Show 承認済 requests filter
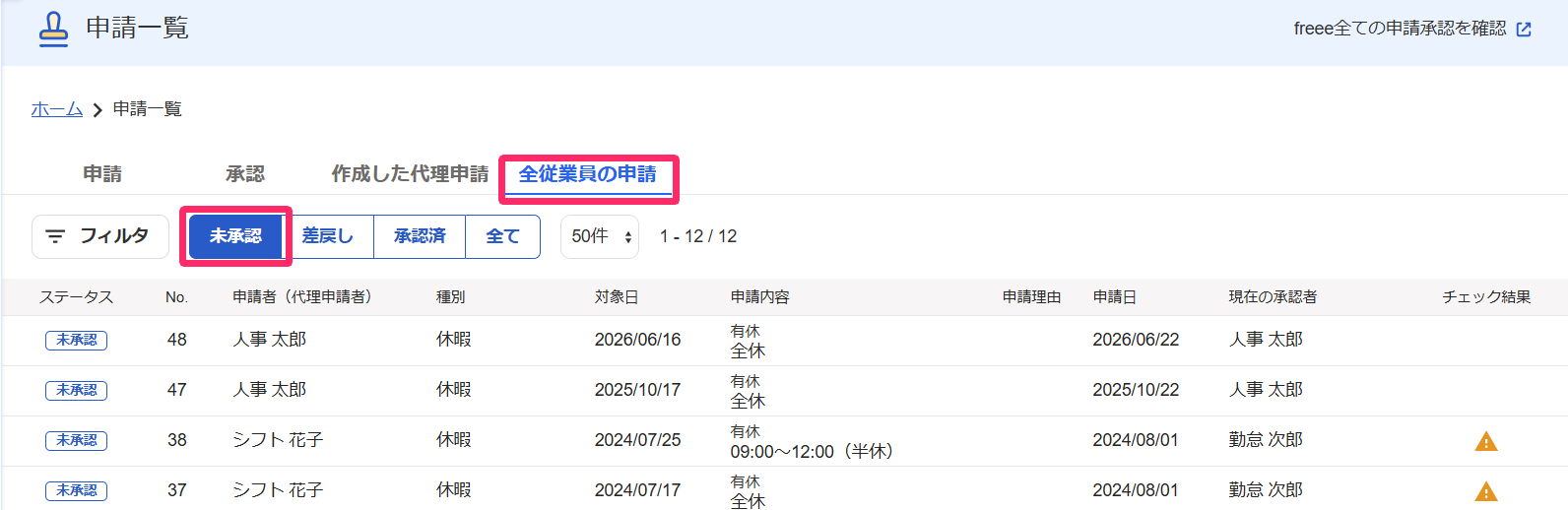 (420, 236)
